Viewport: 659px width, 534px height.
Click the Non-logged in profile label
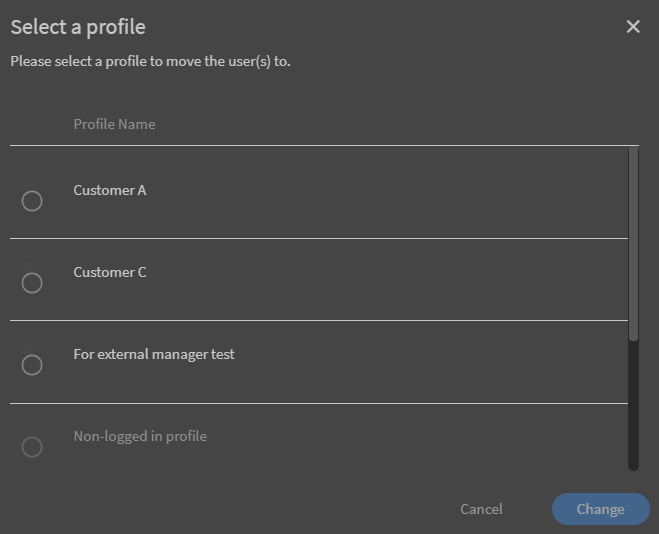coord(140,436)
